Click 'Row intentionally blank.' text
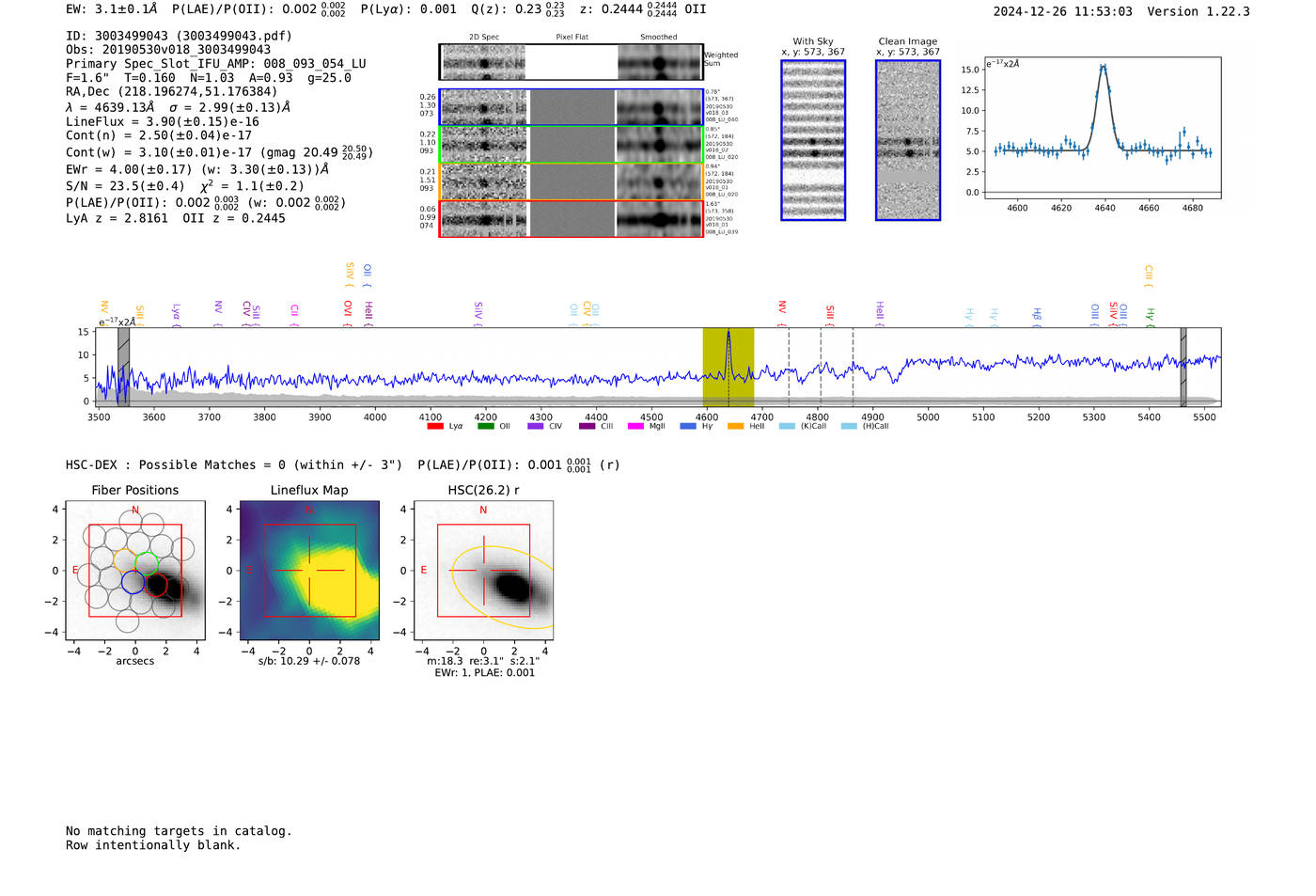Image resolution: width=1316 pixels, height=896 pixels. coord(153,845)
